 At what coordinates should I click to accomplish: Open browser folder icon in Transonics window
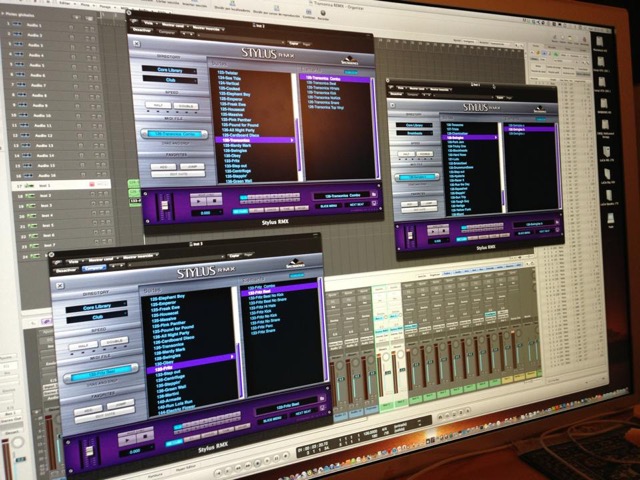374,195
